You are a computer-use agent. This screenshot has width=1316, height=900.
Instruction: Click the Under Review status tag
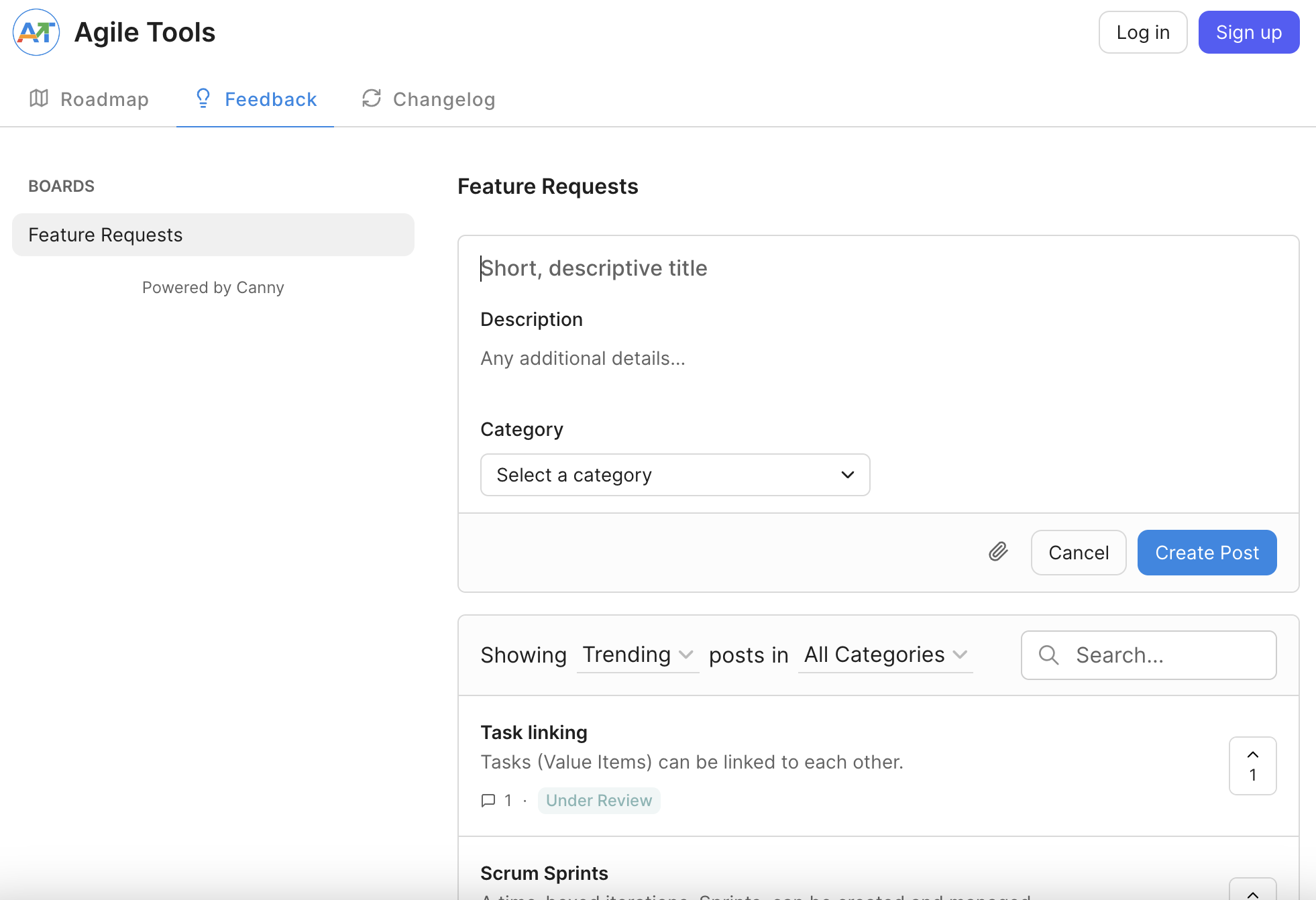tap(599, 801)
